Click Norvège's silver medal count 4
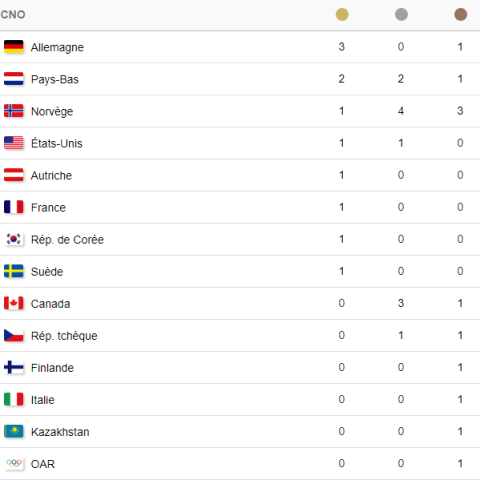Screen dimensions: 480x480 pyautogui.click(x=401, y=111)
